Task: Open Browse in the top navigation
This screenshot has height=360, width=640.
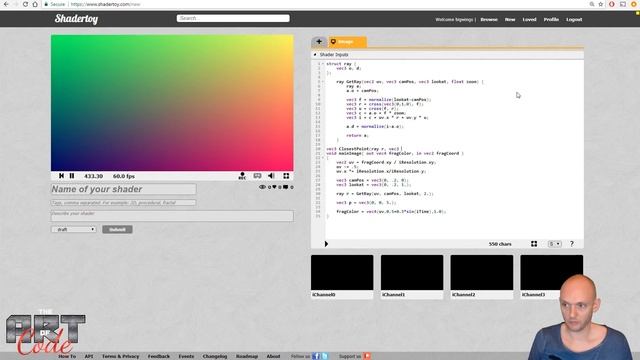Action: click(489, 20)
